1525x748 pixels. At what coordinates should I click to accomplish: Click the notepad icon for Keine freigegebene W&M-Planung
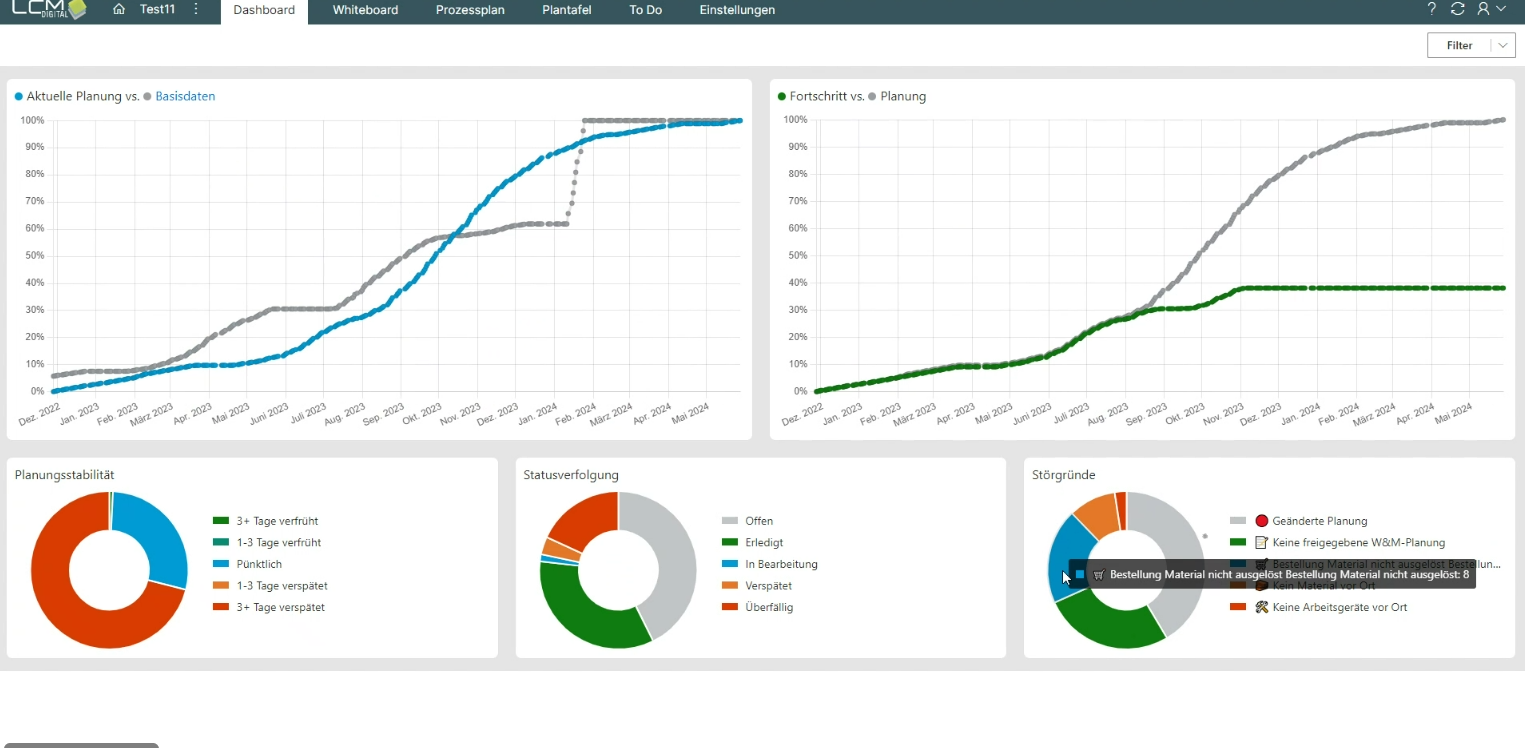click(1261, 543)
